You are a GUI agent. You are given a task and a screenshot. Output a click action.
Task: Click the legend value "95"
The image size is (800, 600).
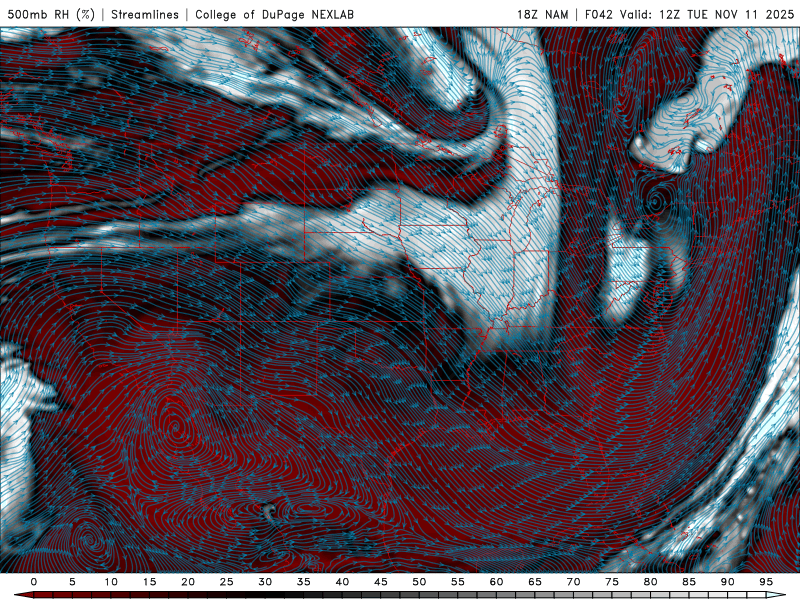pos(766,582)
